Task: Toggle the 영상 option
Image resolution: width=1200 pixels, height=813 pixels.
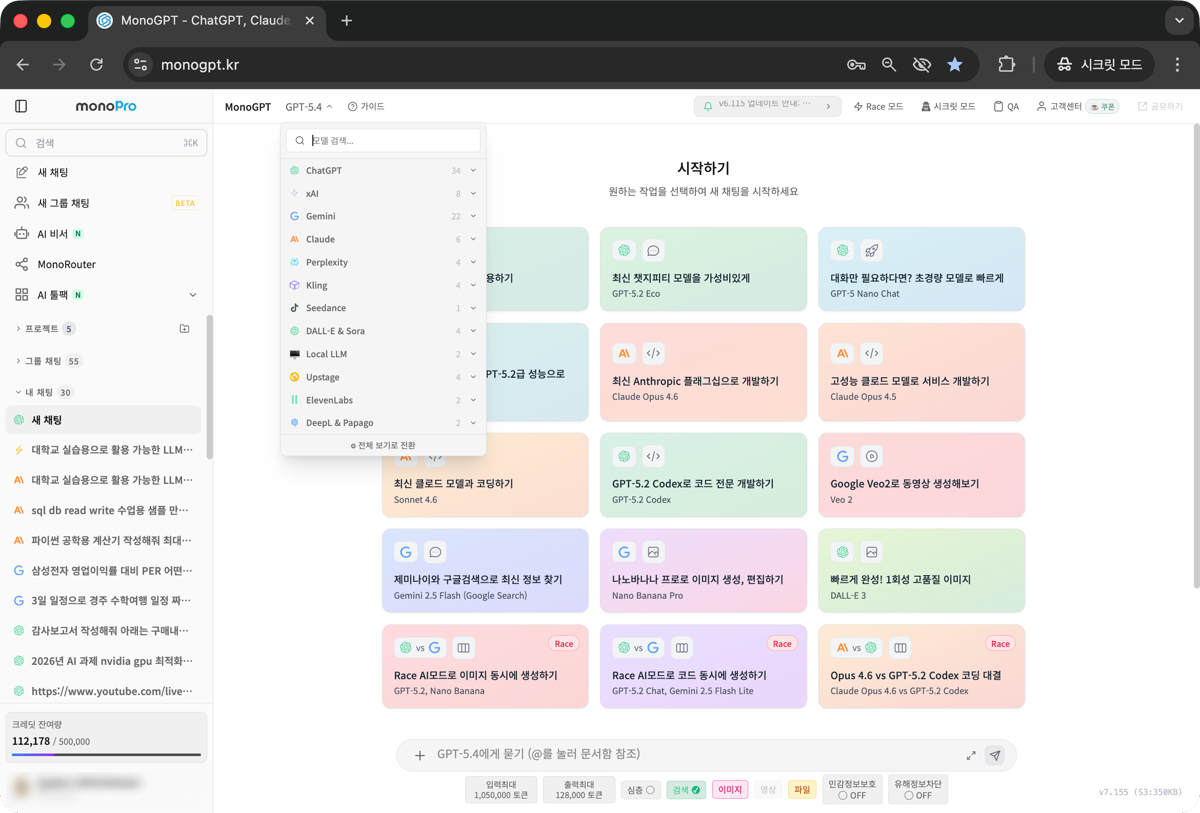Action: [x=768, y=790]
